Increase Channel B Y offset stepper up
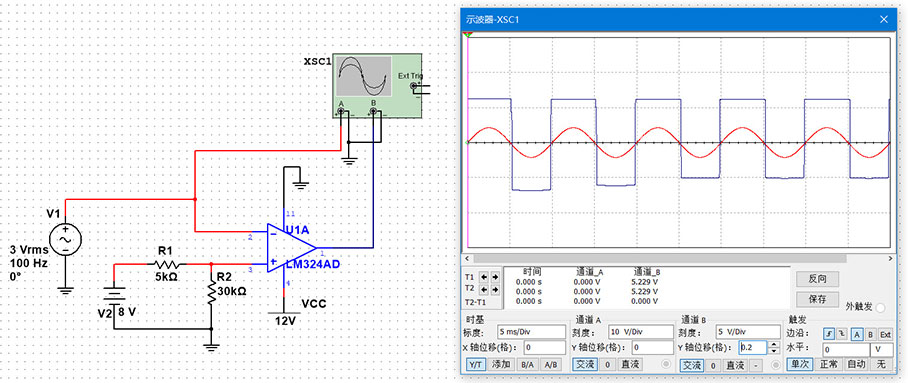Viewport: 908px width, 383px height. (x=774, y=344)
